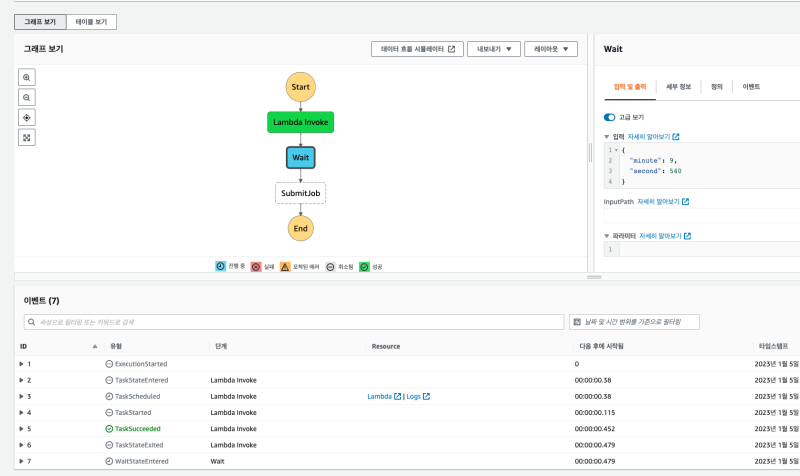Screen dimensions: 800x476
Task: Click the zoom out magnifier icon
Action: (27, 97)
